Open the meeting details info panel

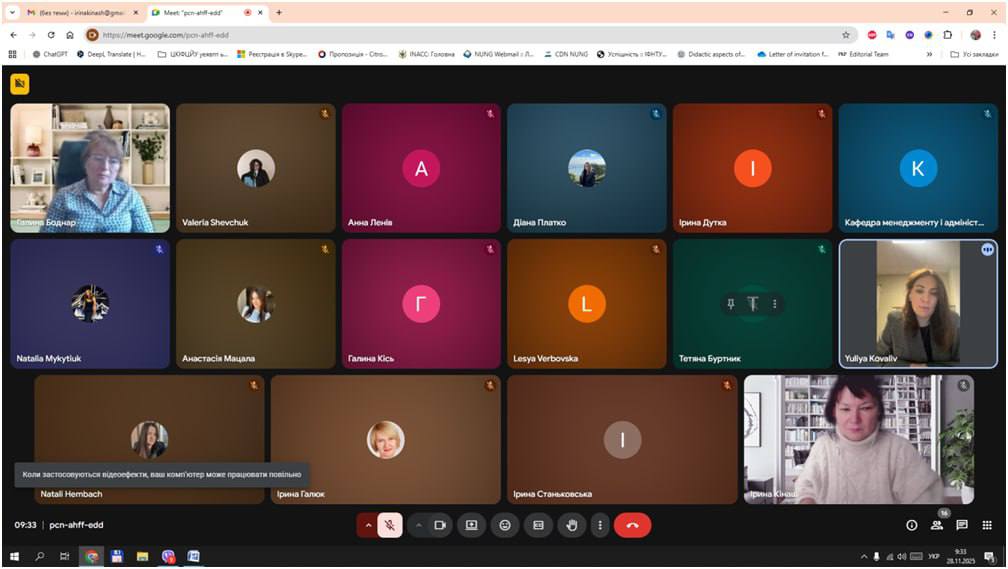(911, 525)
